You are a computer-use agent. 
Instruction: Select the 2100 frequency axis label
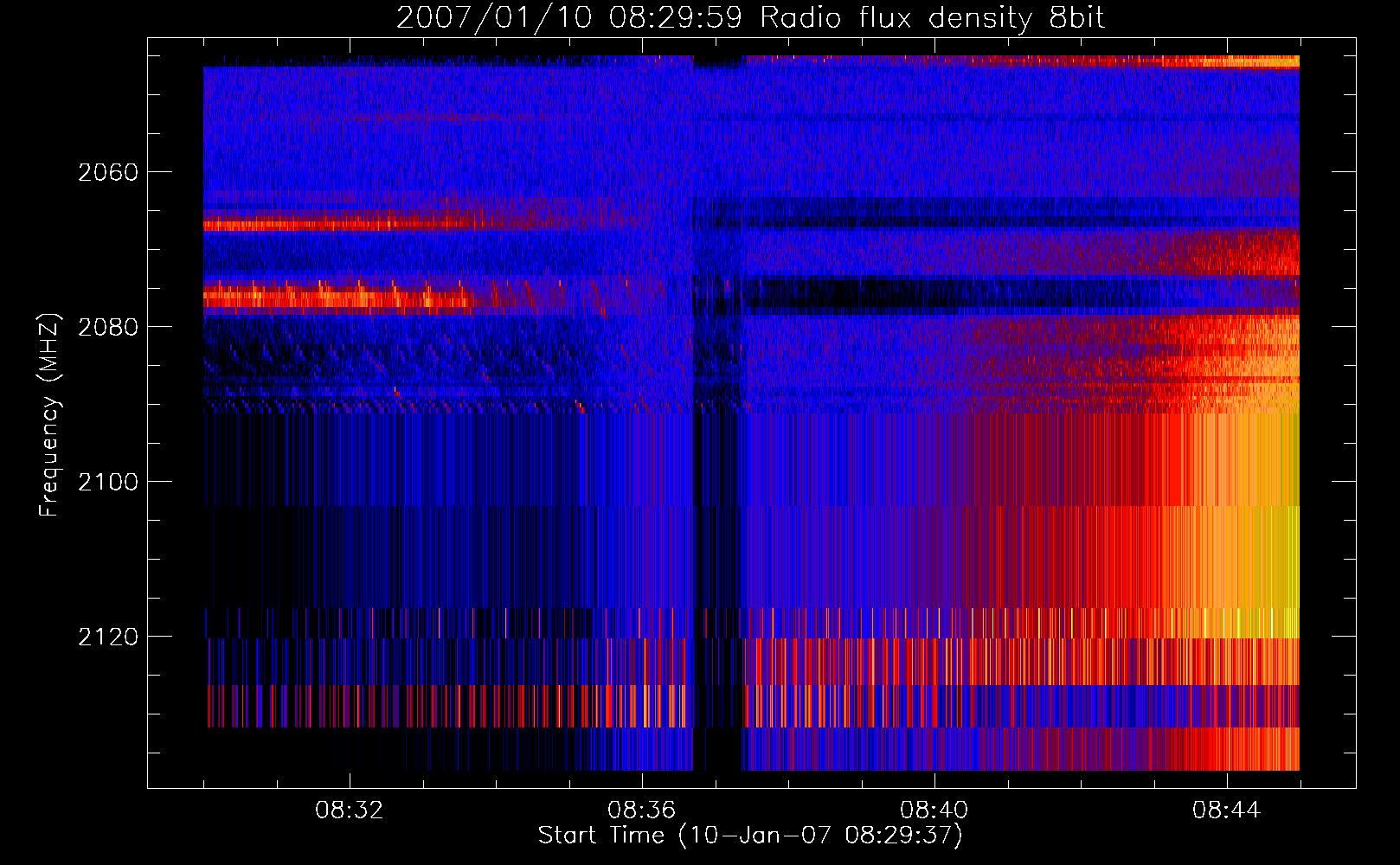tap(108, 482)
